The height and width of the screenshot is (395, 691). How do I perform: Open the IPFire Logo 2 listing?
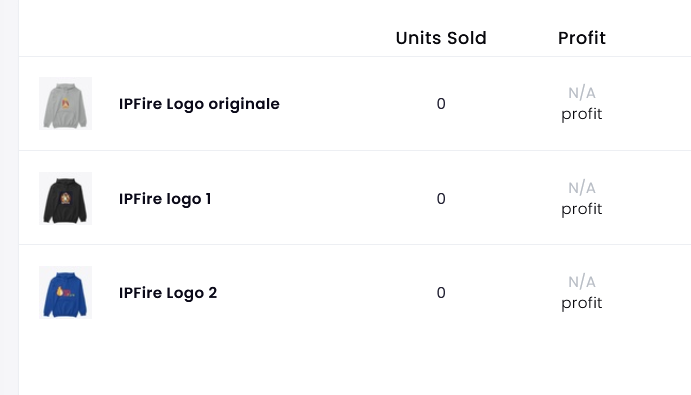pos(168,293)
